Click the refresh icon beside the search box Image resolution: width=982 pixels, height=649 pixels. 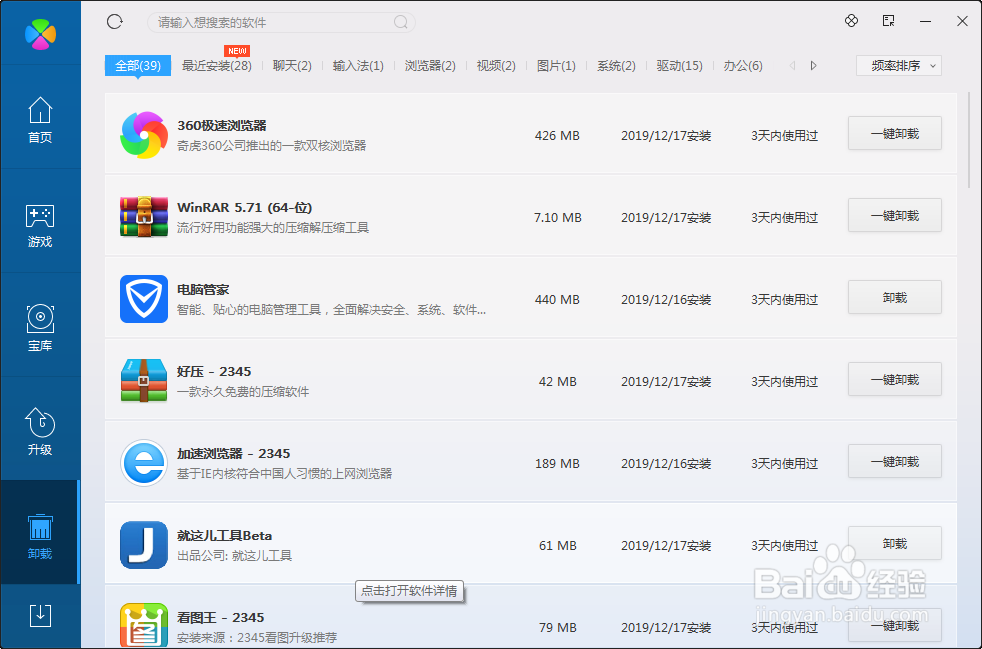pos(114,20)
